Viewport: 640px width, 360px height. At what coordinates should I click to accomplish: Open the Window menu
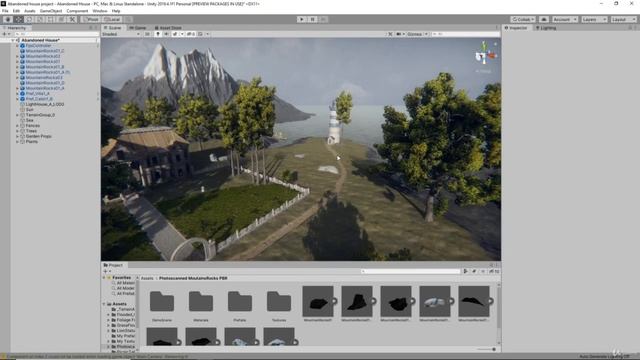pyautogui.click(x=100, y=11)
